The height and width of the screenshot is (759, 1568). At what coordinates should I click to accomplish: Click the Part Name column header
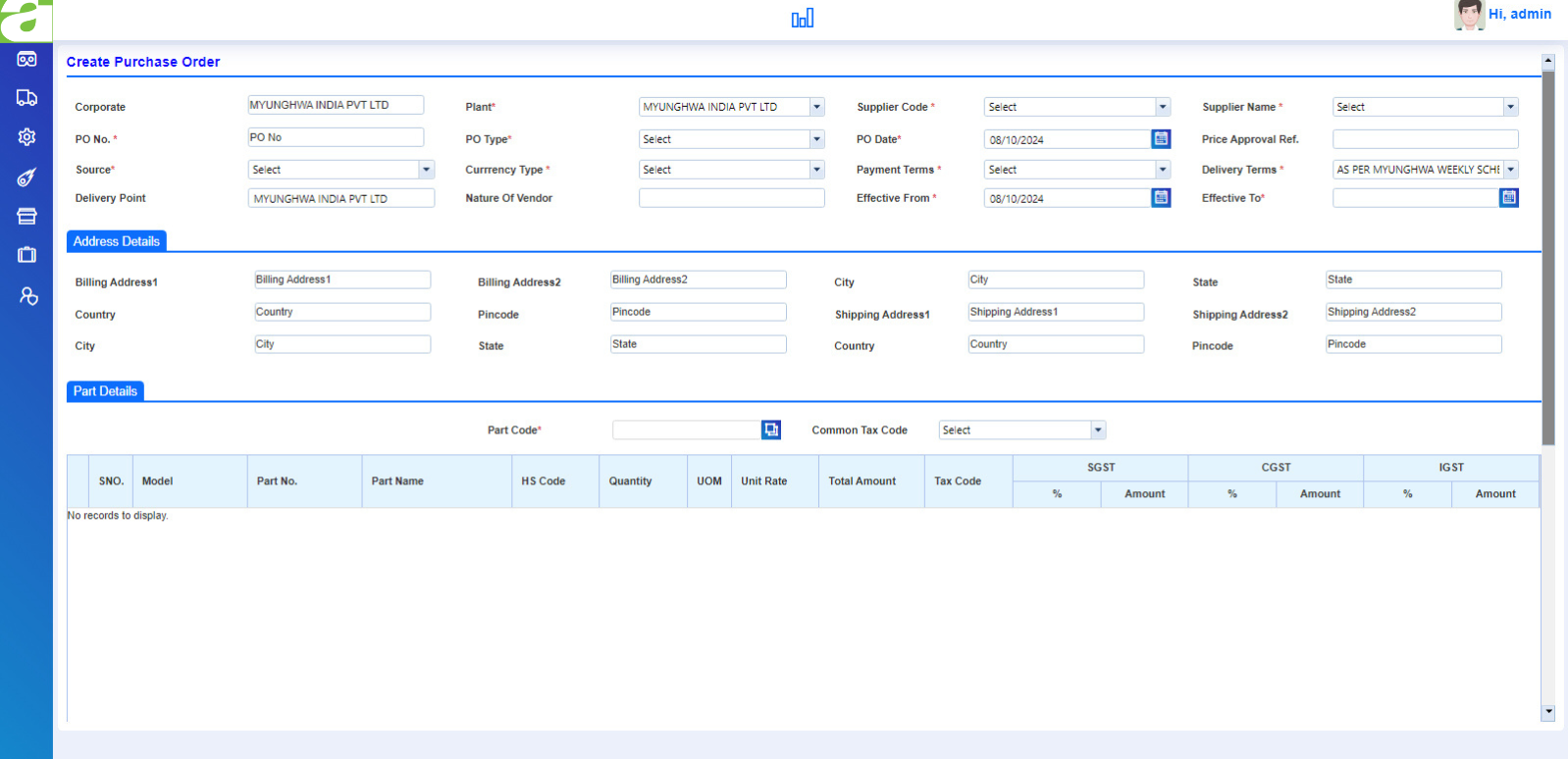(x=437, y=481)
